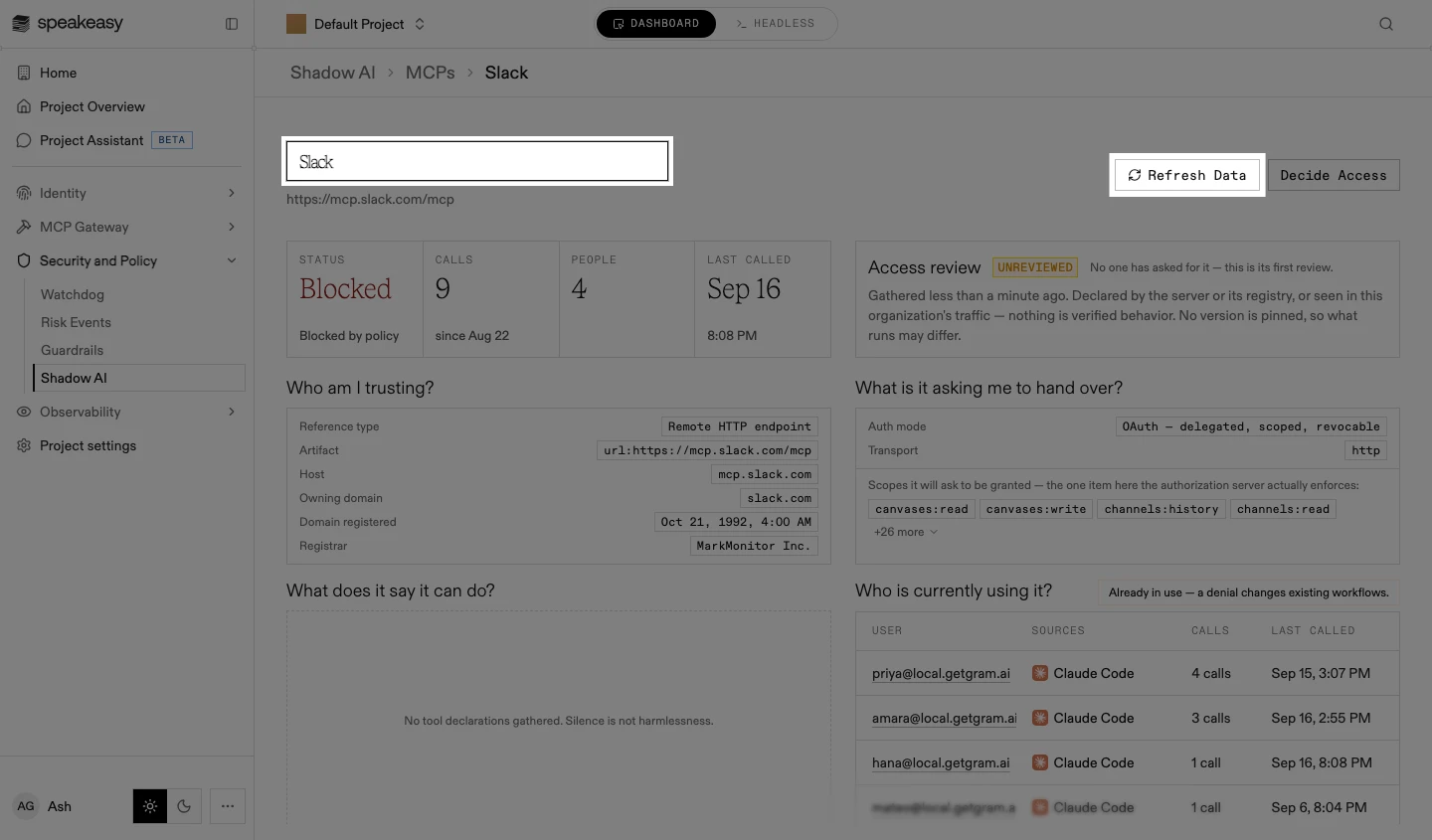Open Watchdog in the sidebar
Image resolution: width=1432 pixels, height=840 pixels.
(x=73, y=294)
